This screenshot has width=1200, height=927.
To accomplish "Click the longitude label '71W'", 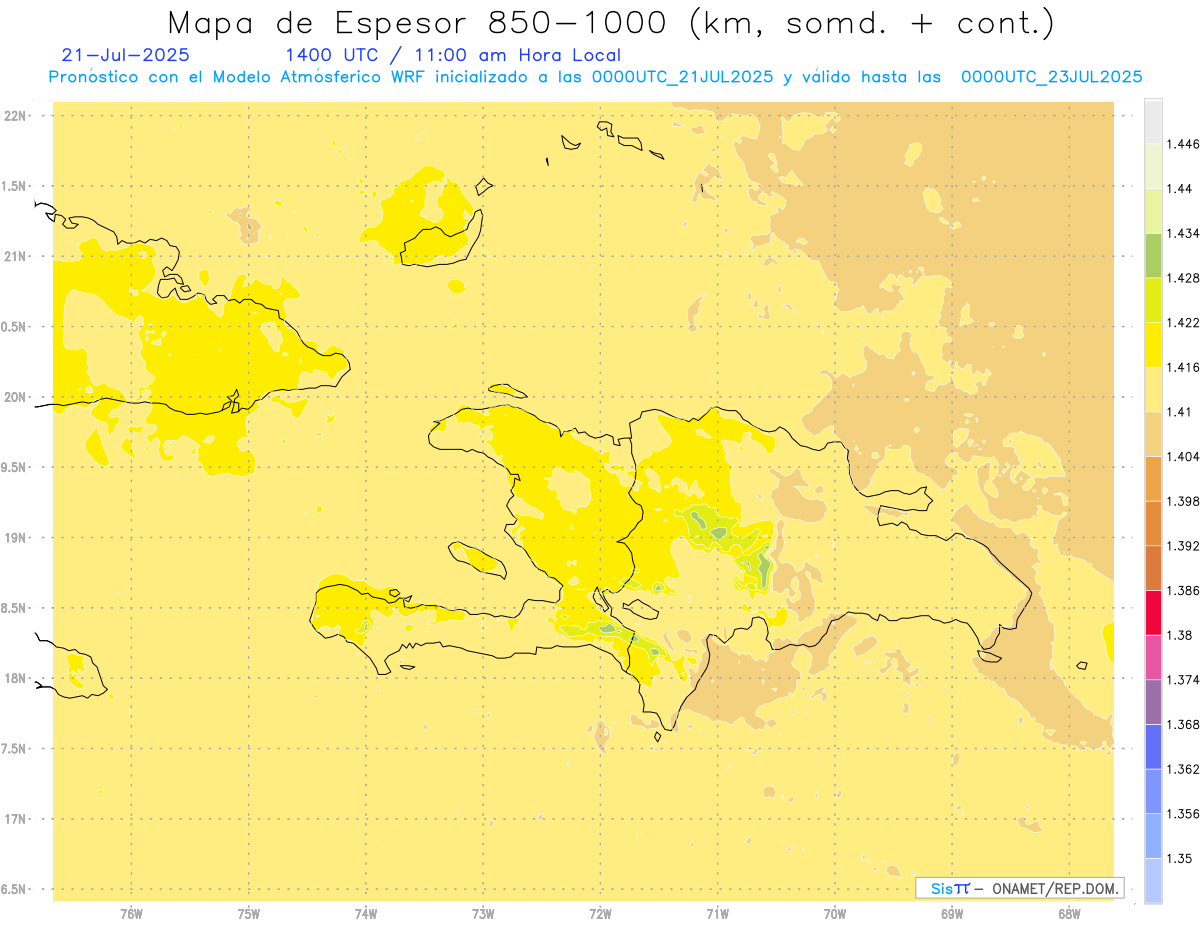I will click(717, 913).
